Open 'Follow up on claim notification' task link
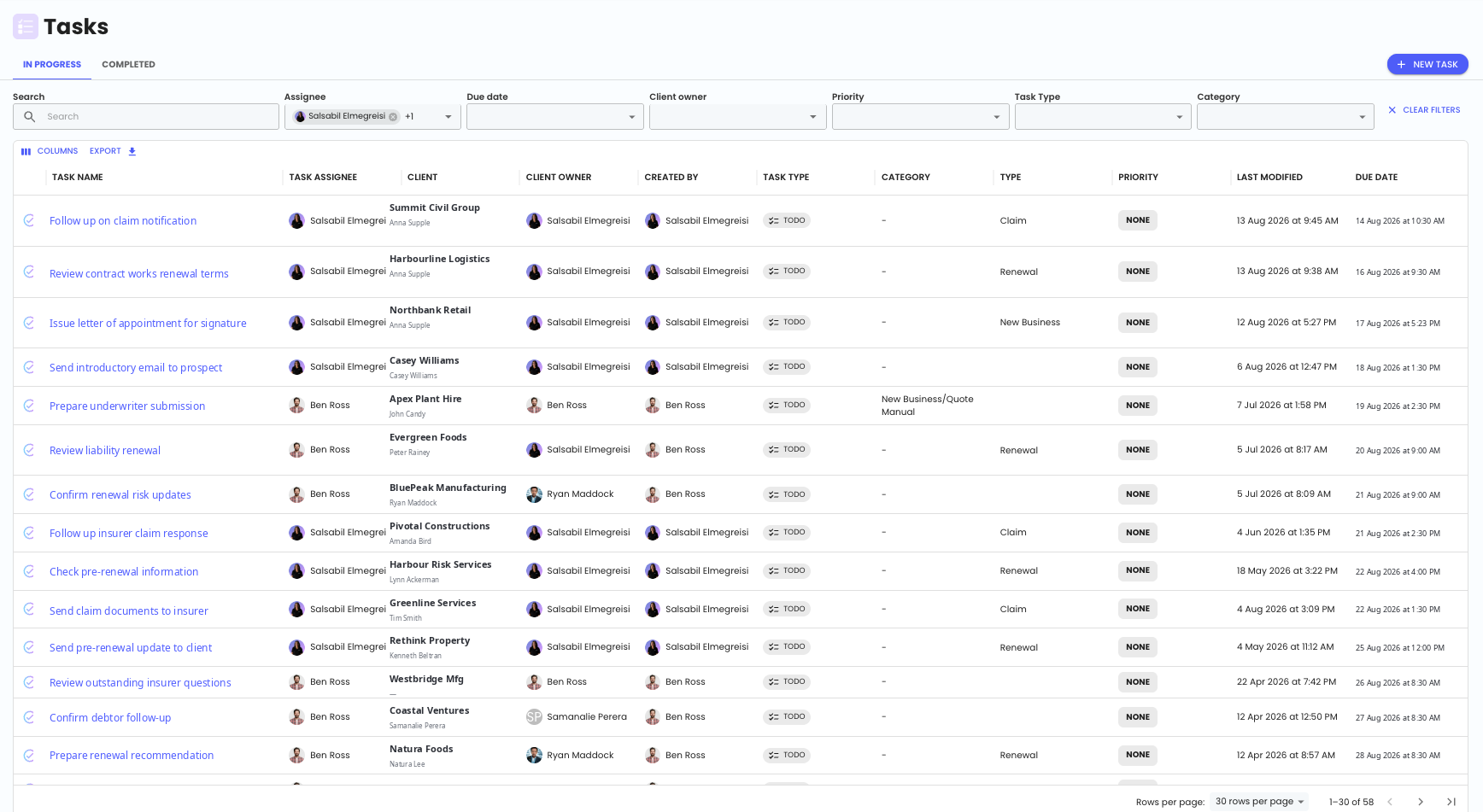The width and height of the screenshot is (1483, 812). pos(123,221)
